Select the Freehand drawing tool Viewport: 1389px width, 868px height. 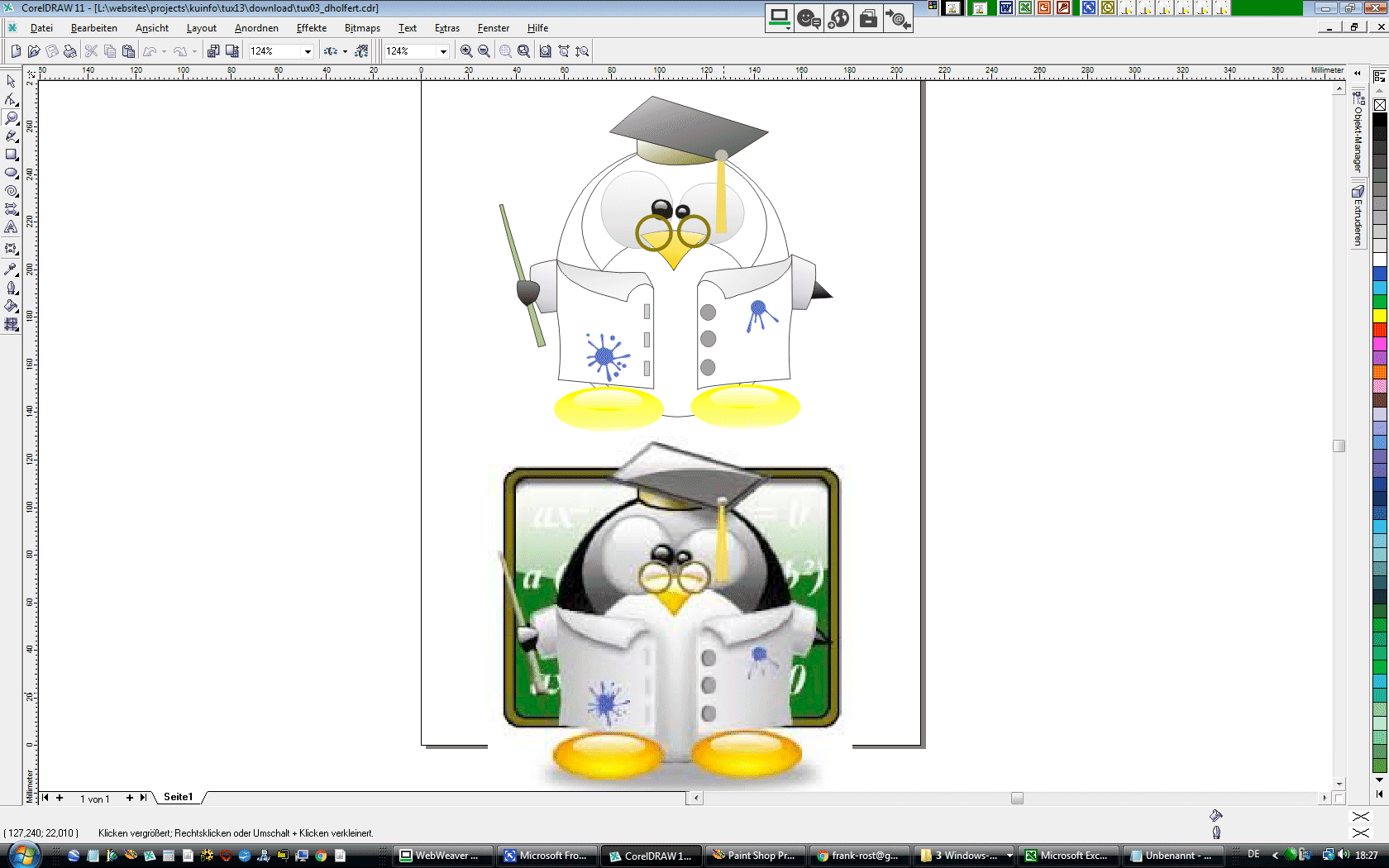point(11,136)
